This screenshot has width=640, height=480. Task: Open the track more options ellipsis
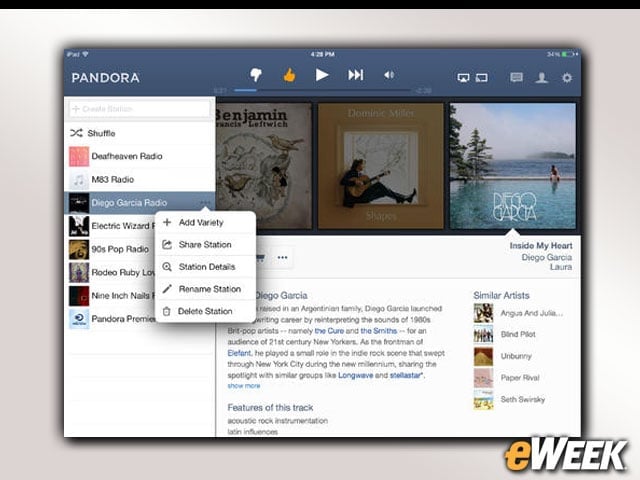[x=282, y=258]
